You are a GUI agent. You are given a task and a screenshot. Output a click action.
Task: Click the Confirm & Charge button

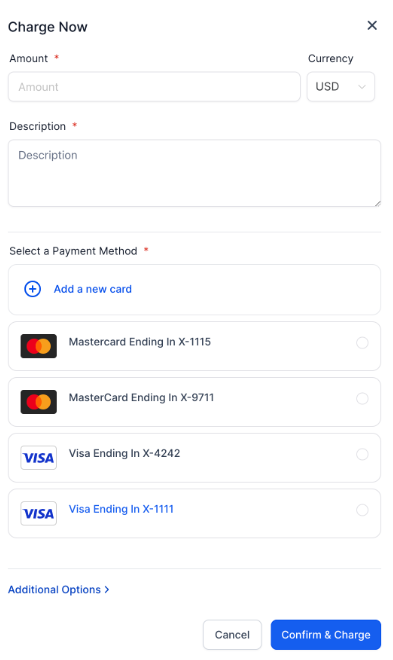tap(326, 635)
